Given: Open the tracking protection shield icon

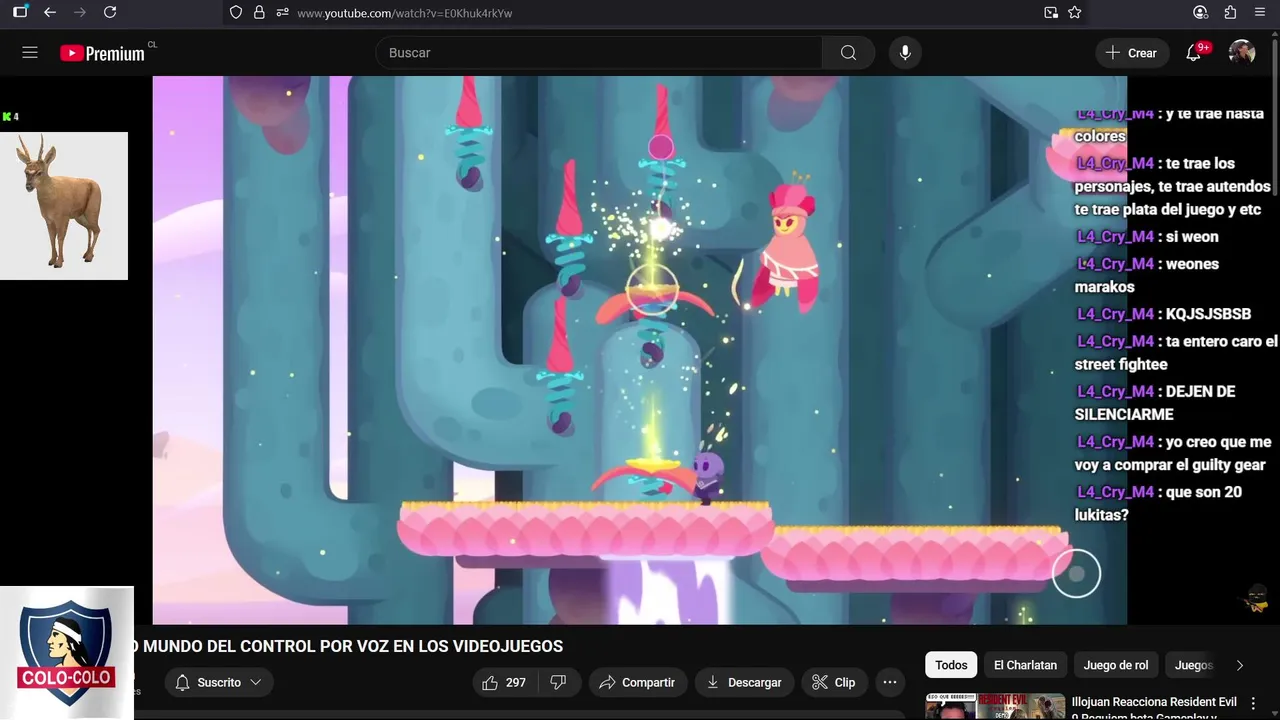Looking at the screenshot, I should pos(236,12).
